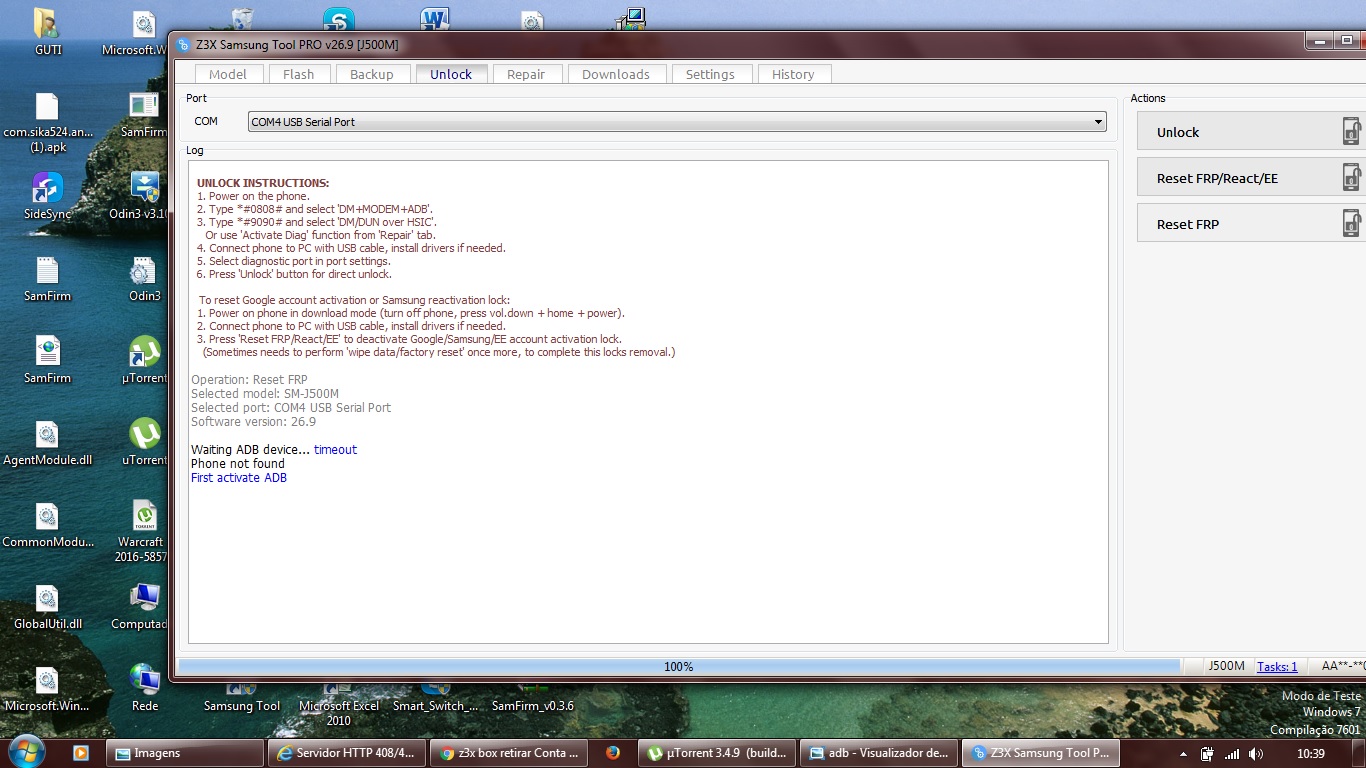Open Samsung Tool desktop shortcut
This screenshot has width=1366, height=768.
[242, 698]
